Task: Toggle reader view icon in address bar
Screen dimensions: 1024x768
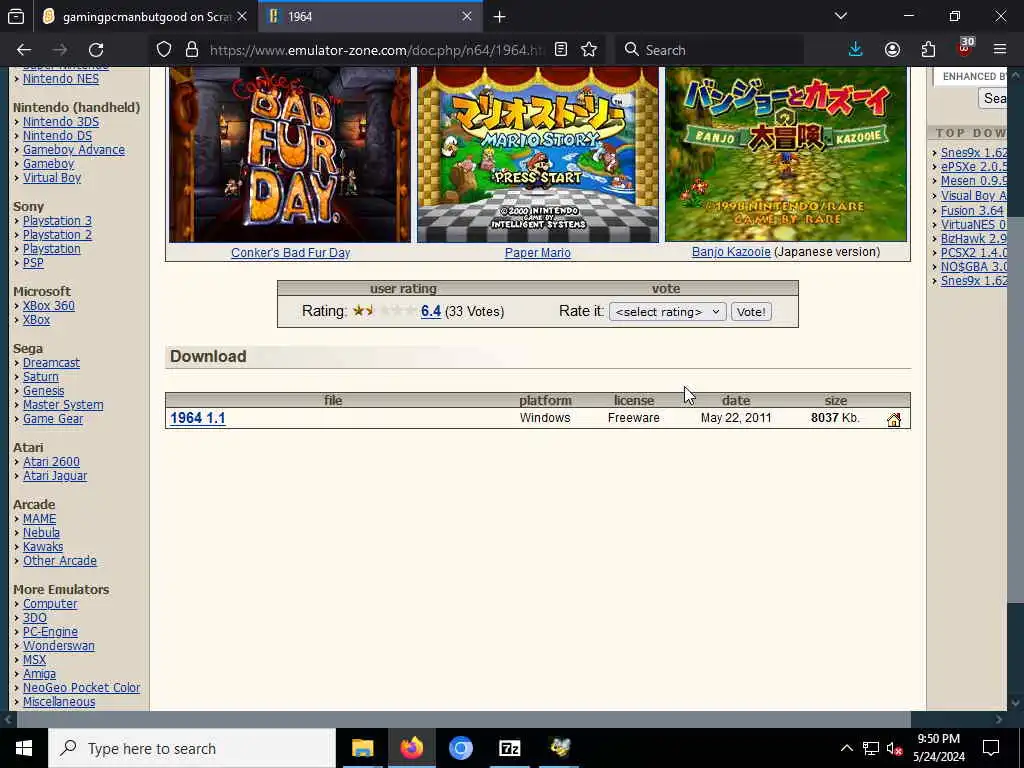Action: point(560,50)
